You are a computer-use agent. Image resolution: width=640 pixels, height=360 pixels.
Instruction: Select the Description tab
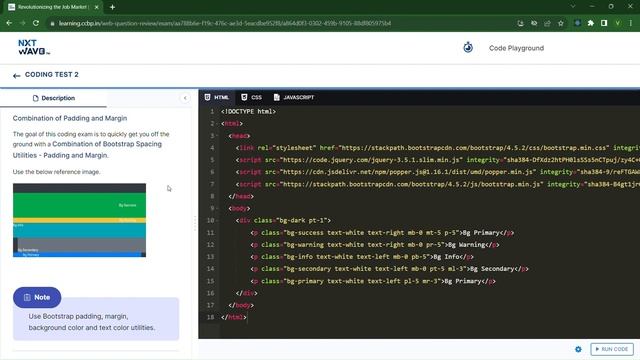[x=53, y=98]
